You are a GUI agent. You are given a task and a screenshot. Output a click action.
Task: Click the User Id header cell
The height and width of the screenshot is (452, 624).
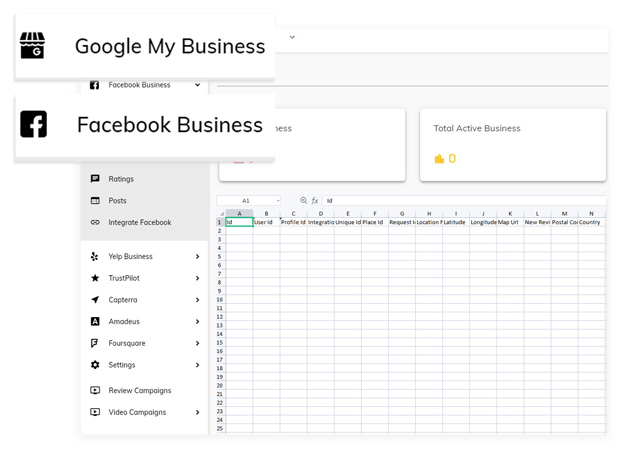[266, 222]
